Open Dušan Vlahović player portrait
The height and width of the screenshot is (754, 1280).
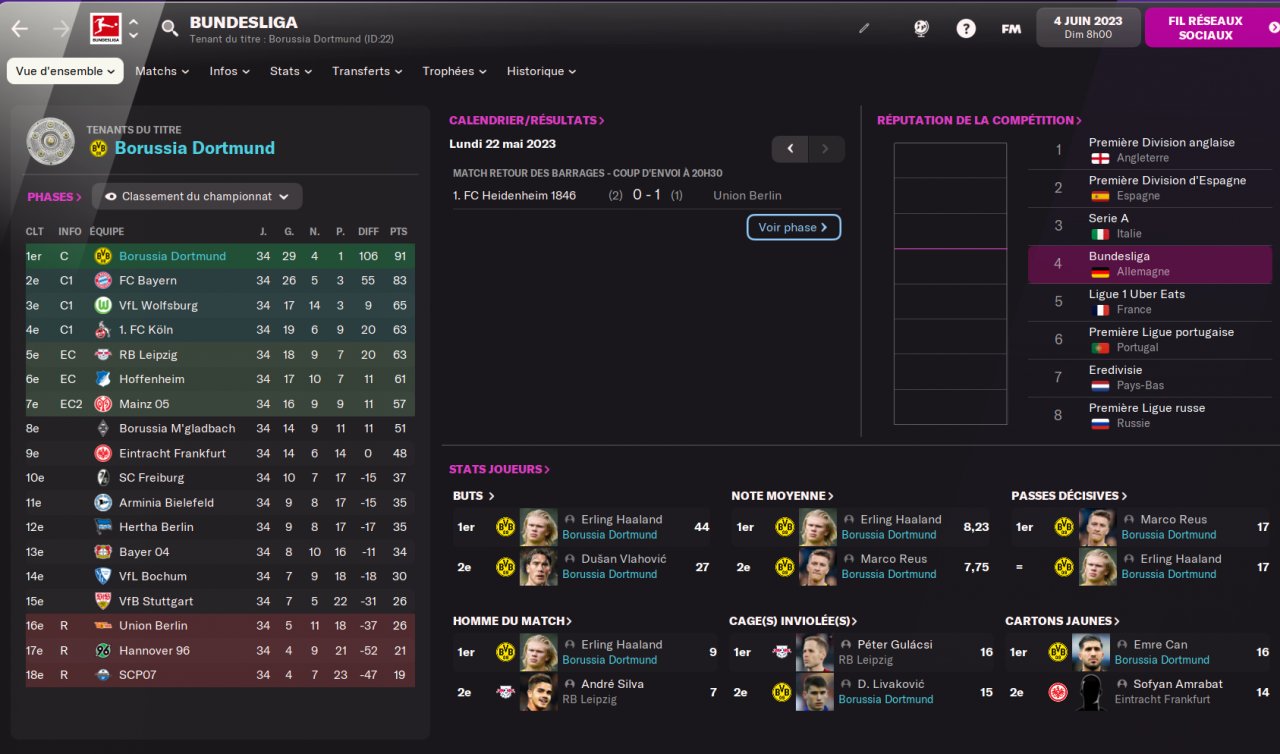coord(538,567)
